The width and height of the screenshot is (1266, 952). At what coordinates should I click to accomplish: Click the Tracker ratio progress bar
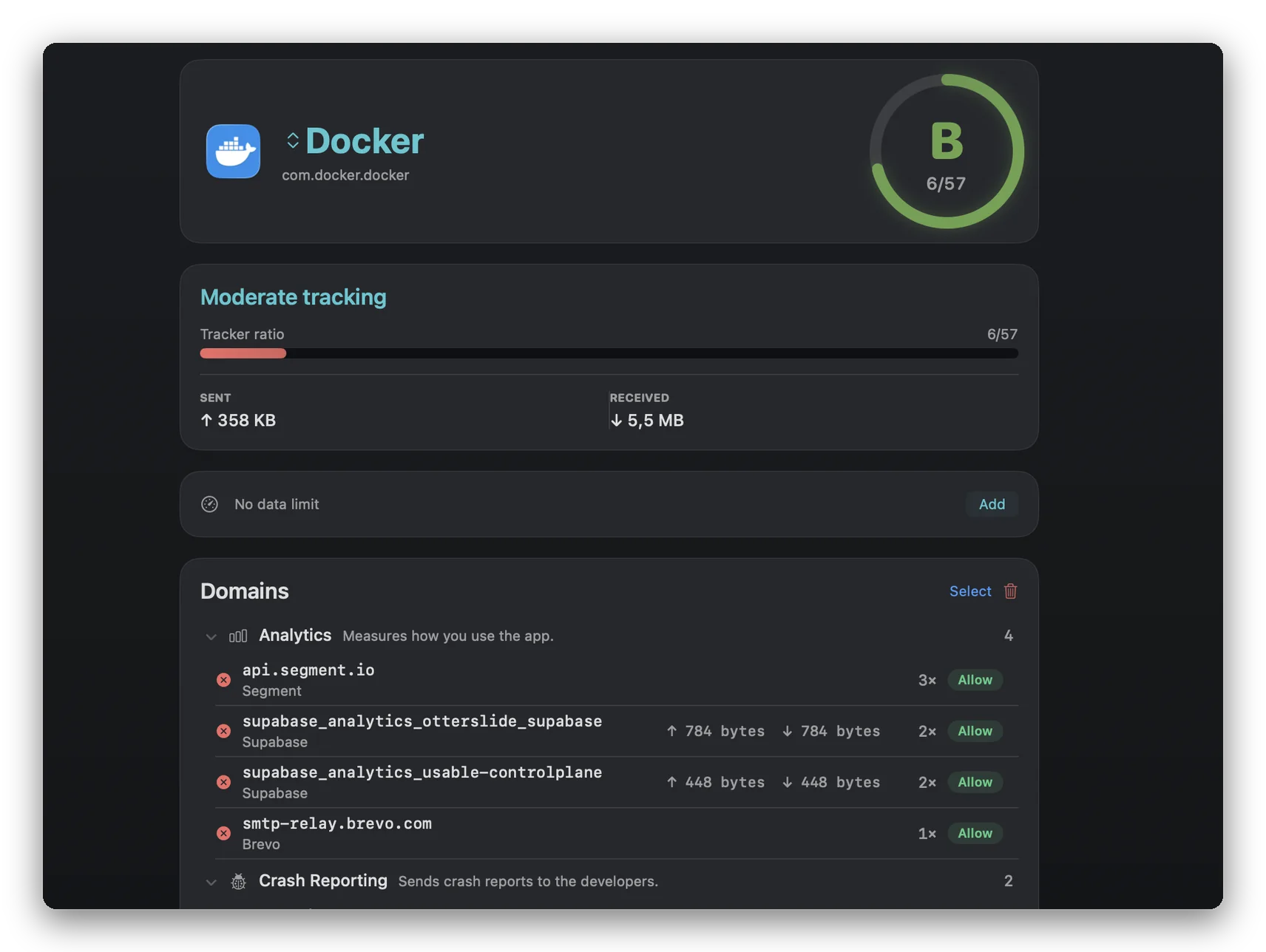point(609,353)
